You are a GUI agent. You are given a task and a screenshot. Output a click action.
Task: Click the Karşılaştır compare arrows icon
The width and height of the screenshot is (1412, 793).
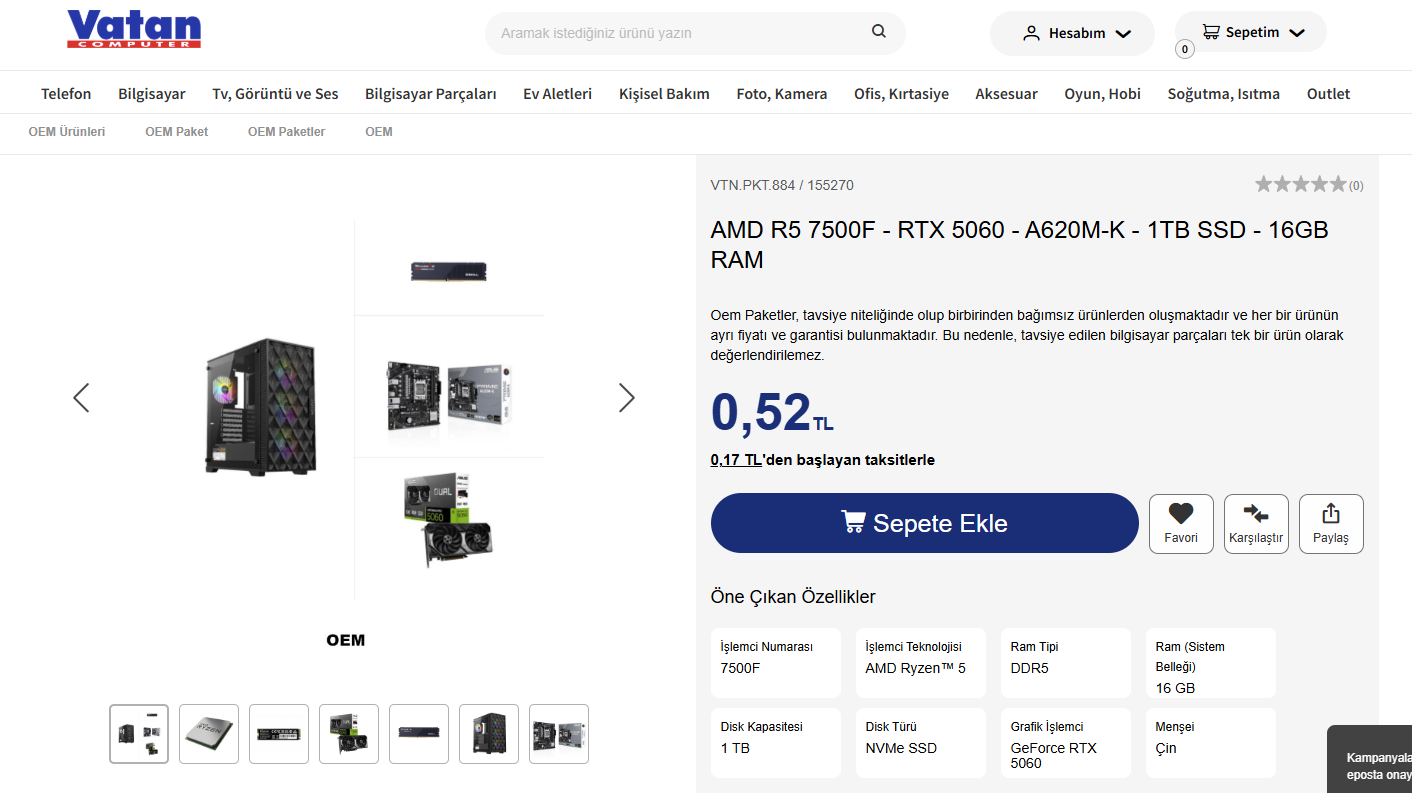(1256, 513)
